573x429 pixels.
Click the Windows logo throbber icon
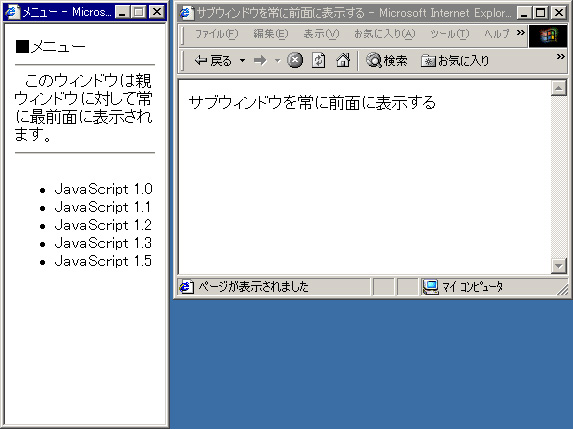pyautogui.click(x=548, y=36)
